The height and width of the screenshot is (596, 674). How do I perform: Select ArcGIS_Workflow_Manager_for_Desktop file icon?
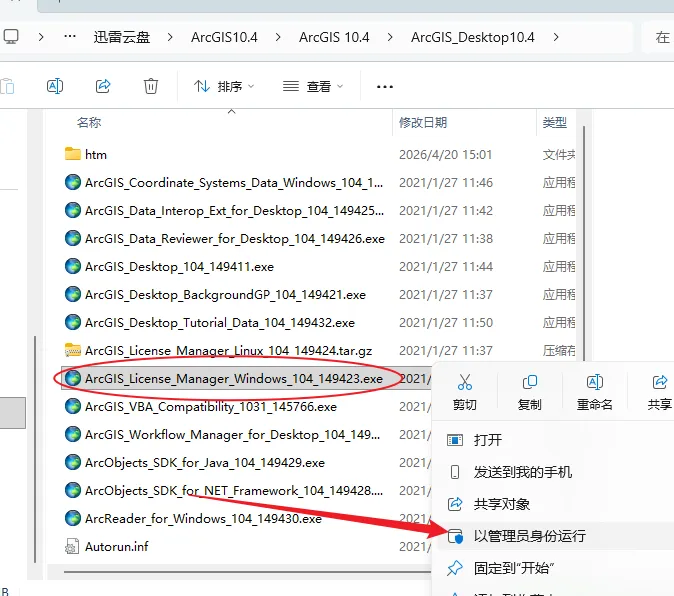[73, 434]
